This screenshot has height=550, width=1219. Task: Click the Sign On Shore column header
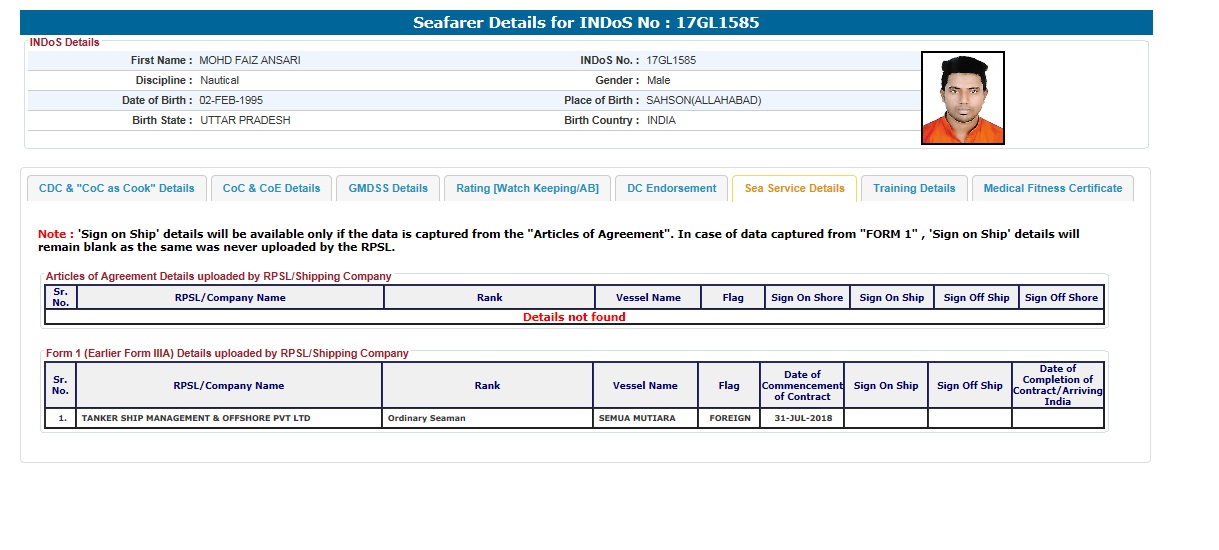point(806,297)
